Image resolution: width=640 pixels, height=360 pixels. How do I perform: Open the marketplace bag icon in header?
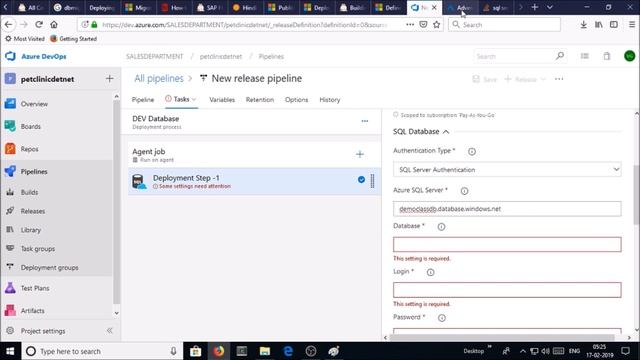[607, 56]
